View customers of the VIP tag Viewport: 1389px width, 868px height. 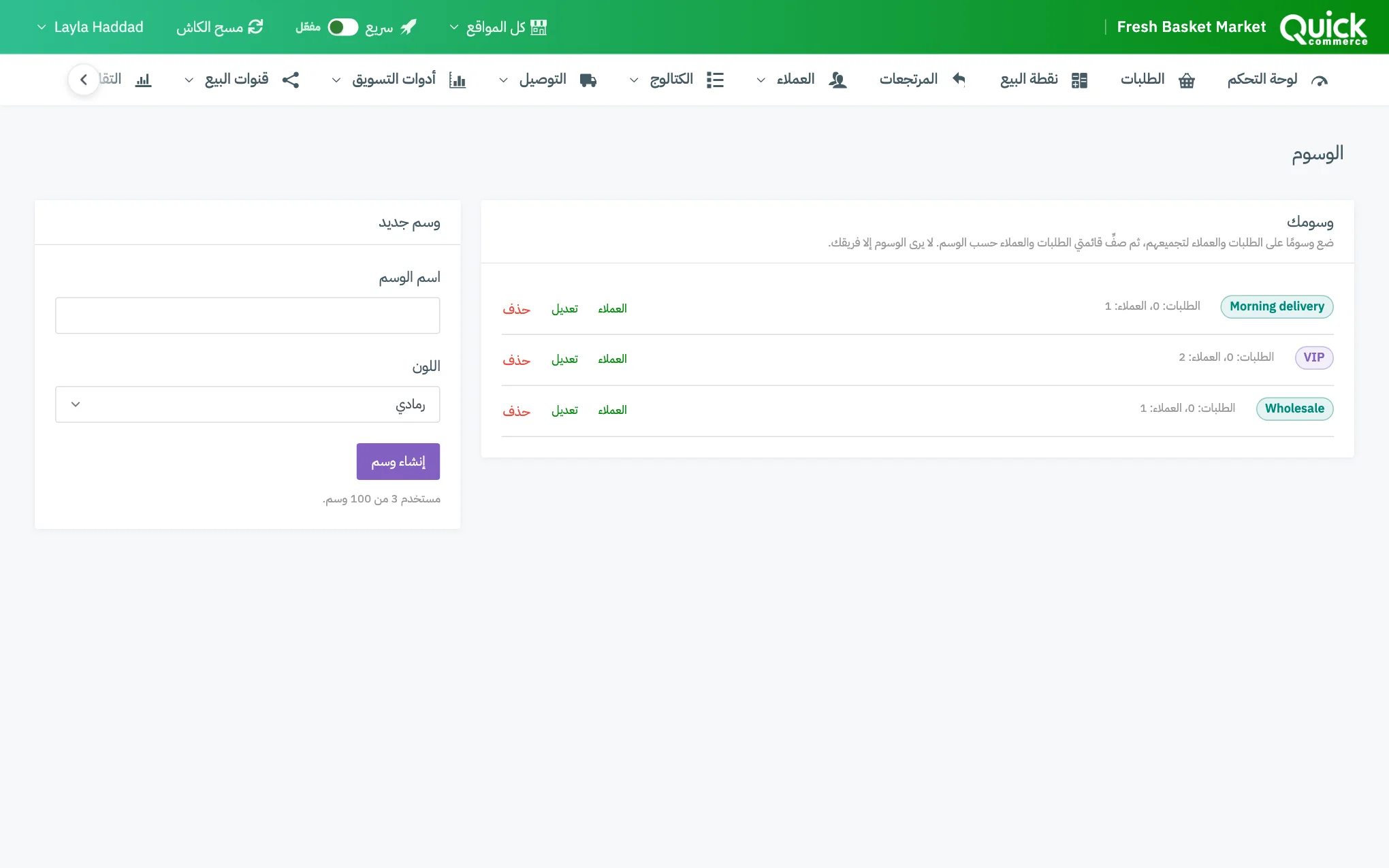(x=612, y=359)
